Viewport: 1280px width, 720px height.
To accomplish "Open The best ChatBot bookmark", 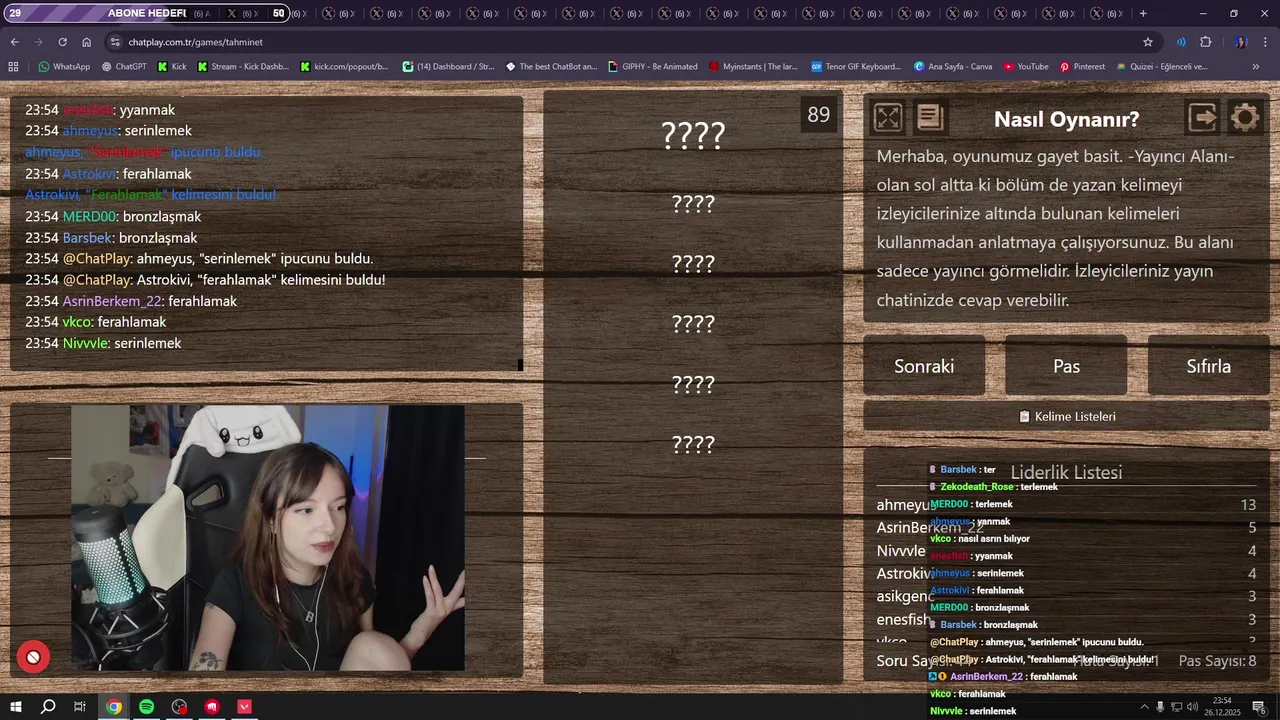I will tap(551, 67).
